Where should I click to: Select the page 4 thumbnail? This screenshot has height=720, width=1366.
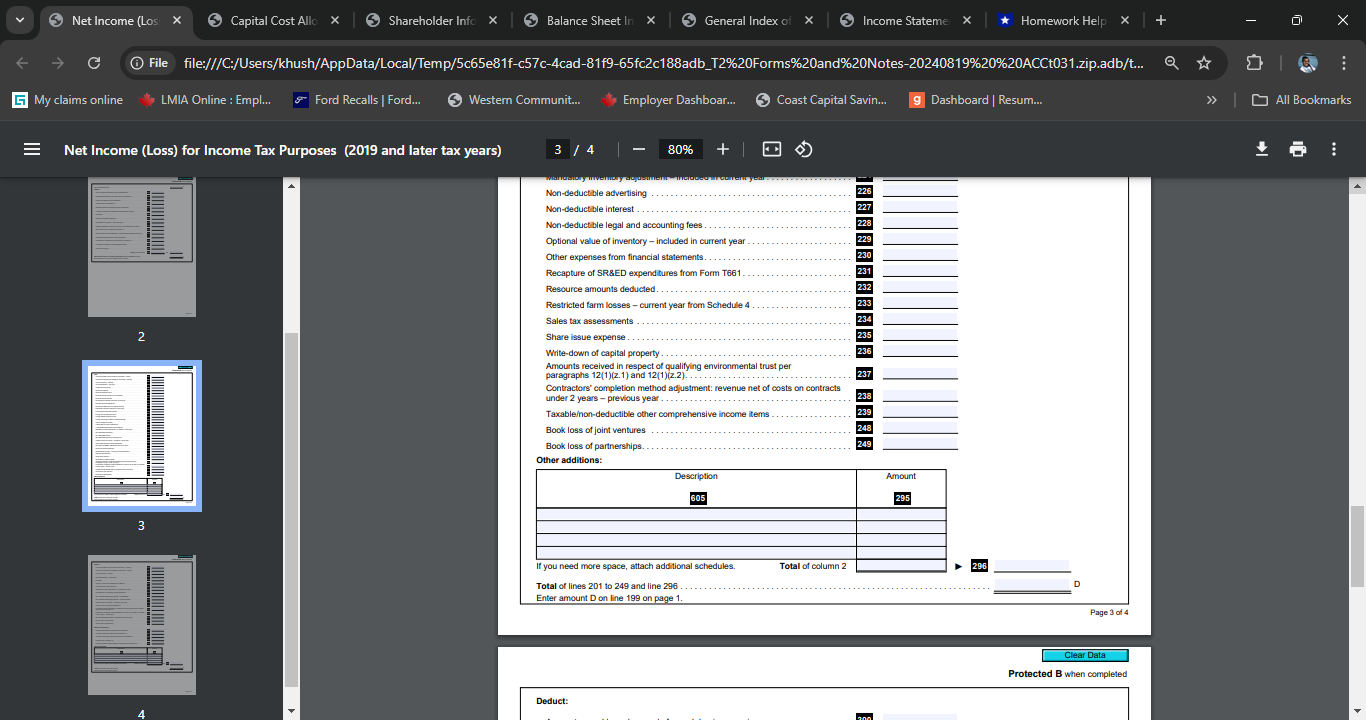coord(141,625)
